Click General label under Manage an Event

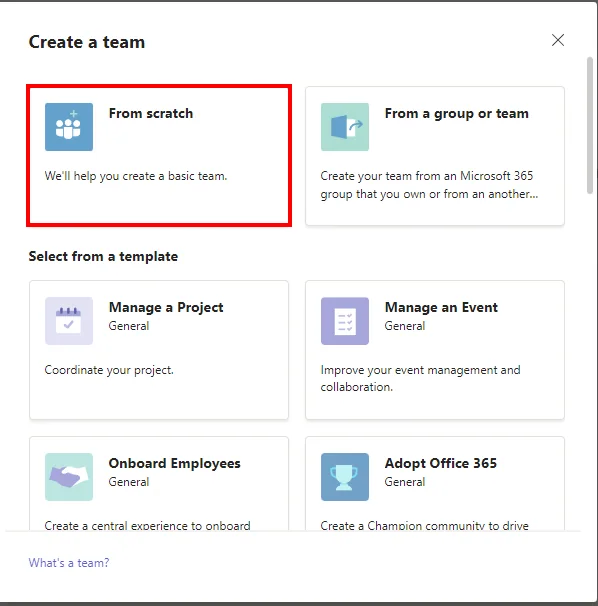pos(405,326)
